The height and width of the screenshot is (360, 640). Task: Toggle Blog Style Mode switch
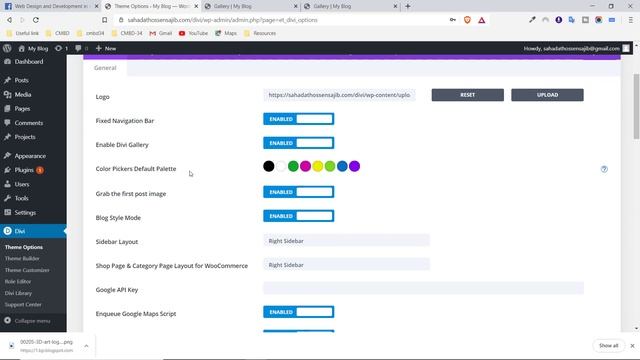(x=298, y=216)
